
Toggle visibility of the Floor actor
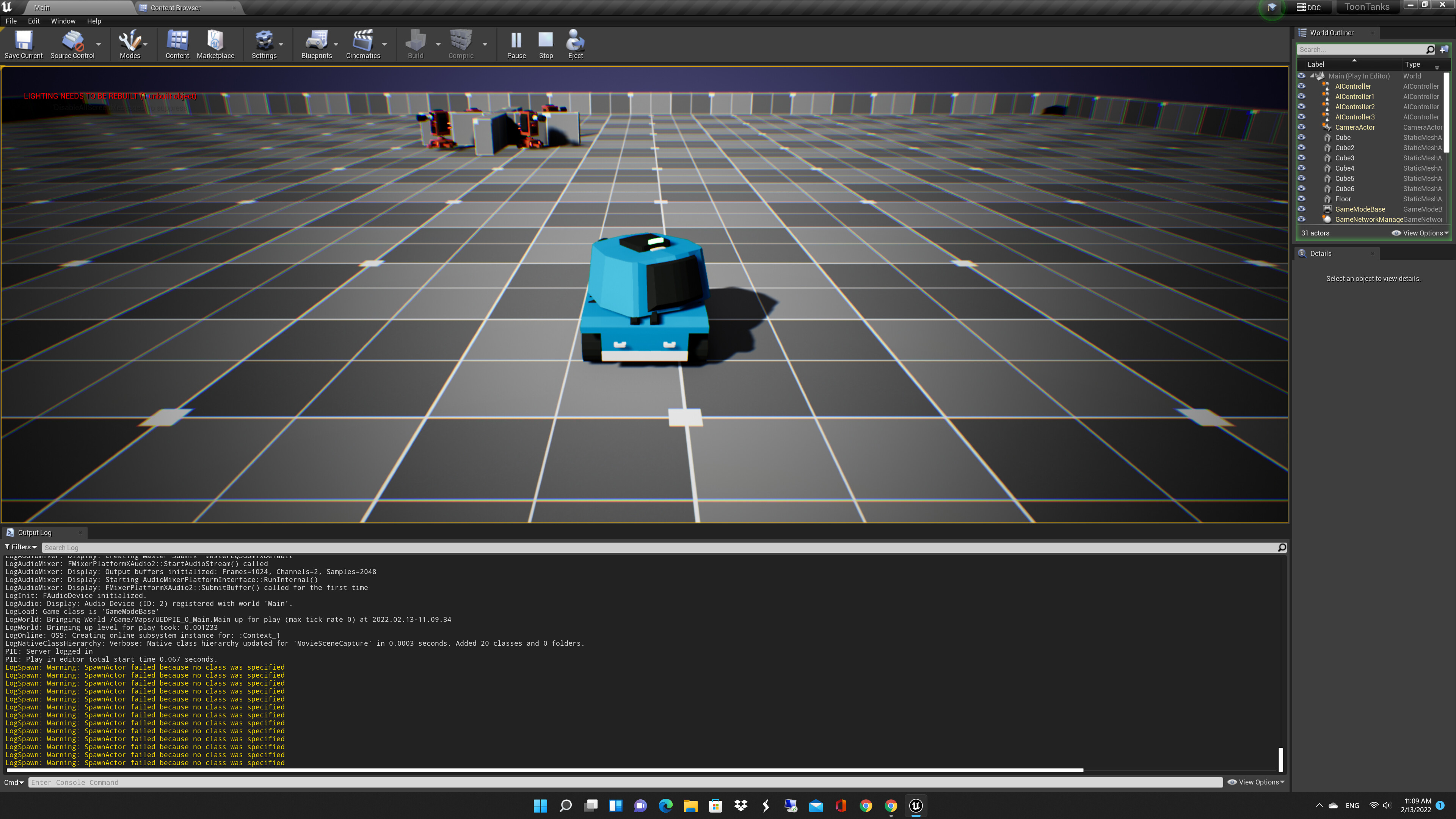pyautogui.click(x=1301, y=199)
